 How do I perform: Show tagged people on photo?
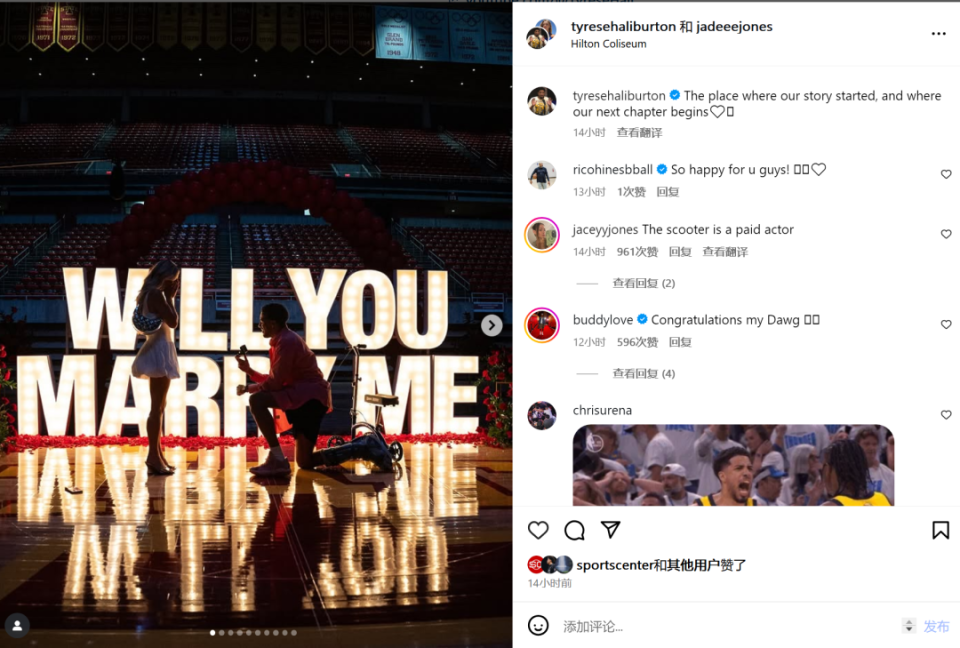[17, 625]
